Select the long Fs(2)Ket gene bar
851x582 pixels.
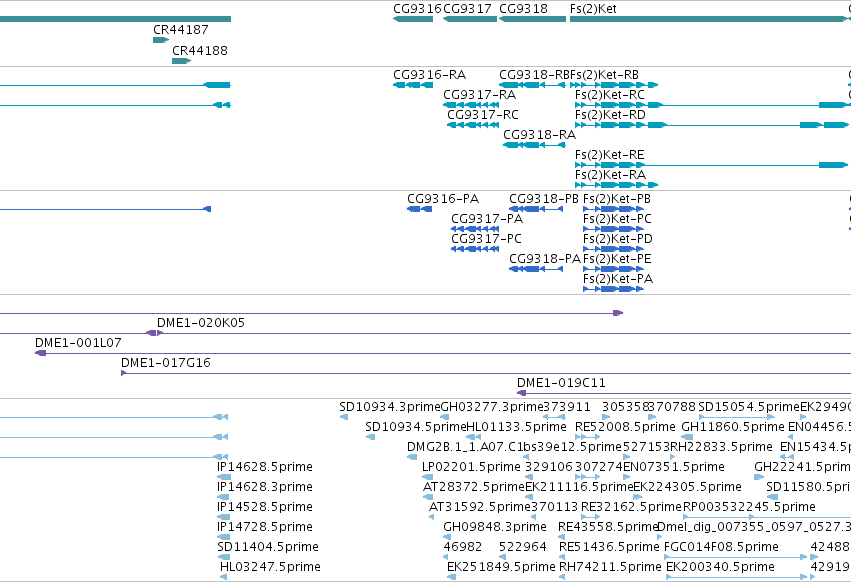click(x=709, y=19)
